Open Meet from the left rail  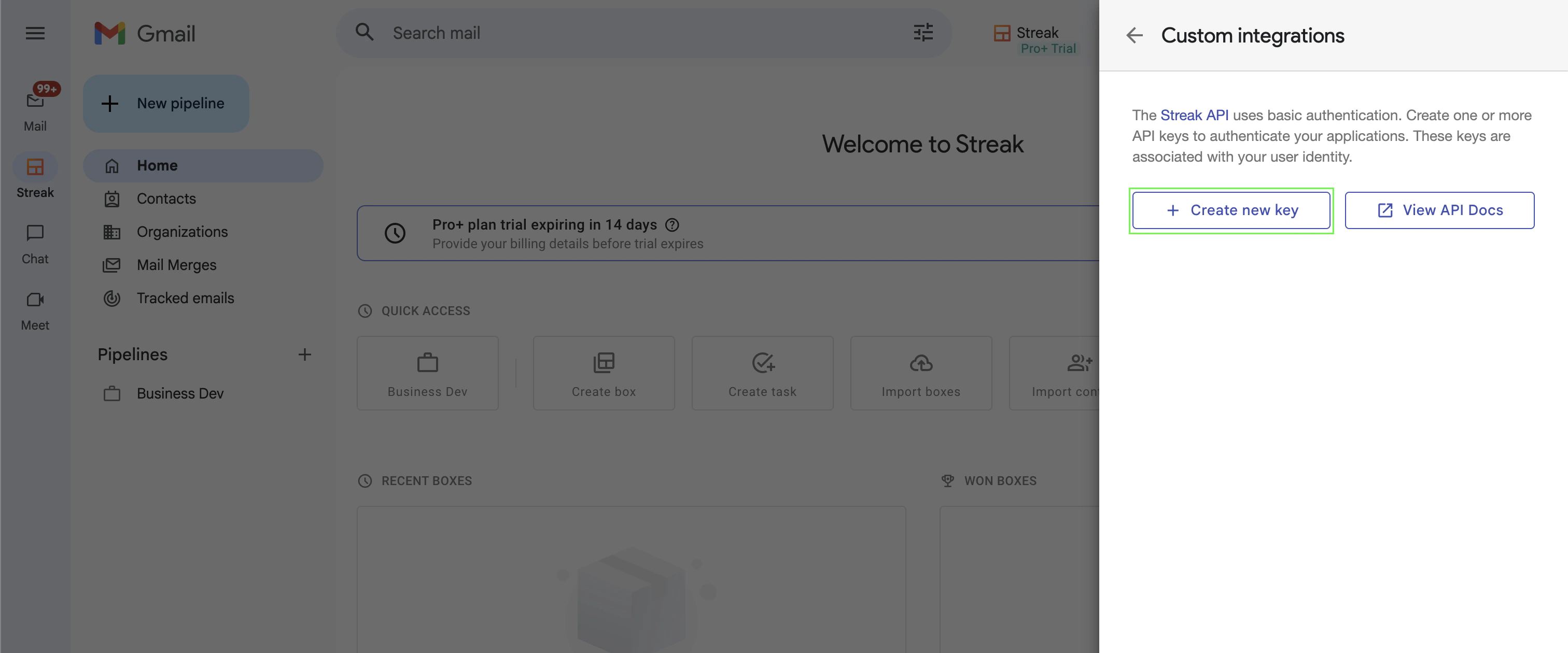pyautogui.click(x=35, y=300)
